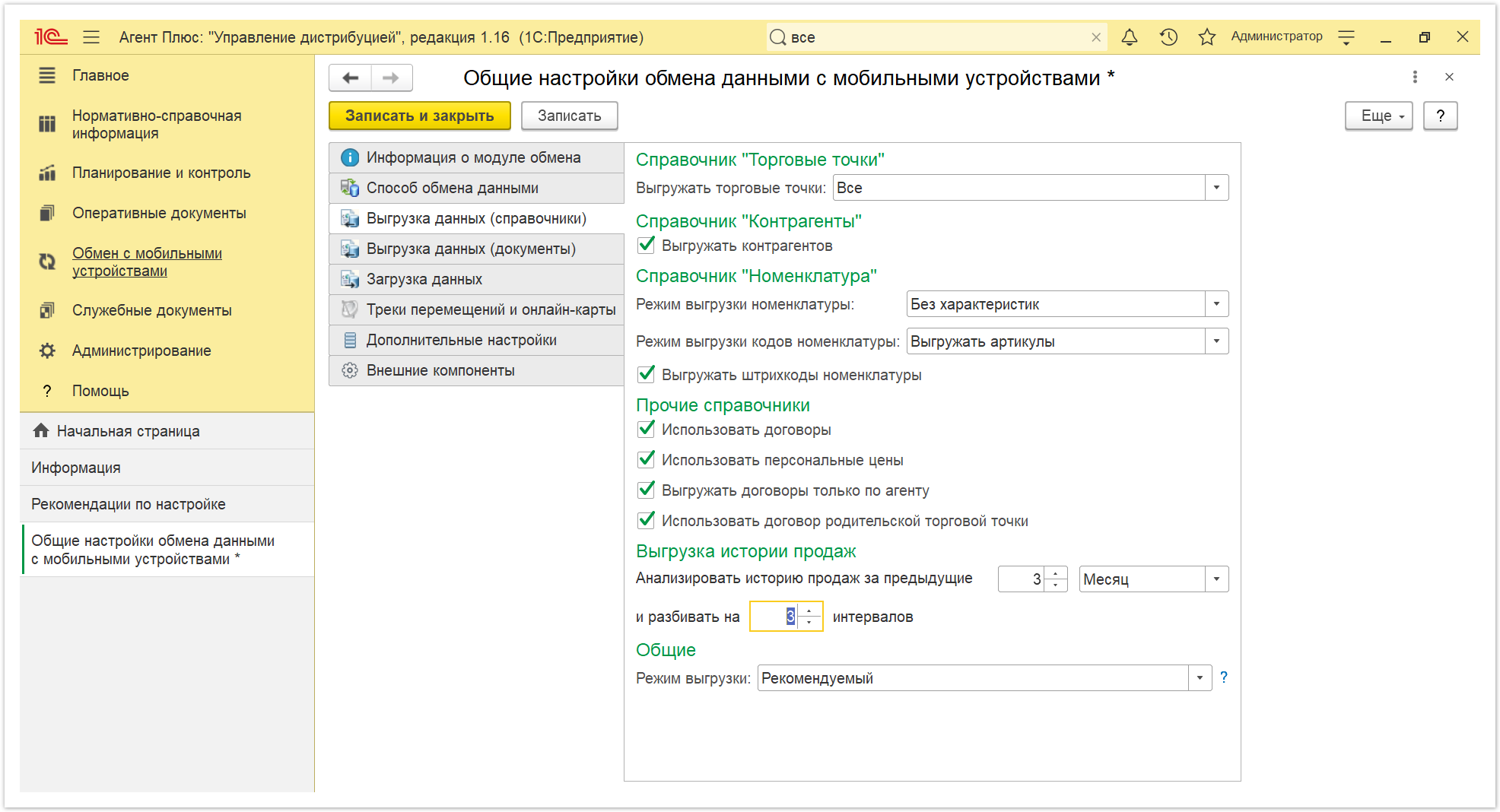Toggle Использовать персональные цены checkbox
Image resolution: width=1500 pixels, height=812 pixels.
click(647, 459)
